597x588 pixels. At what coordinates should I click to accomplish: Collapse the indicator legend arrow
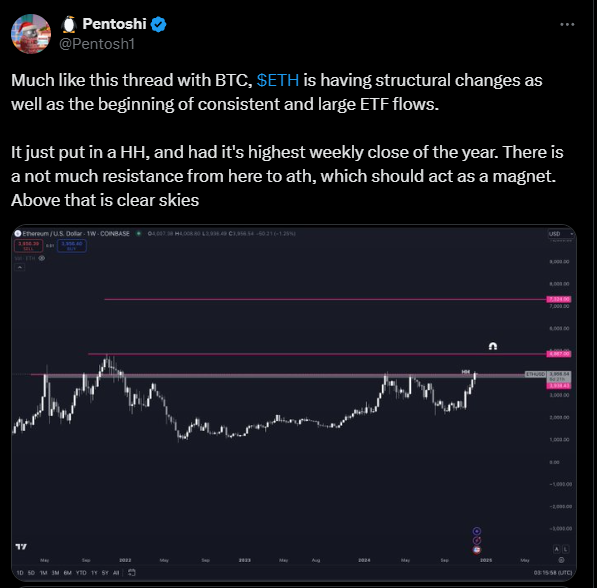(20, 267)
